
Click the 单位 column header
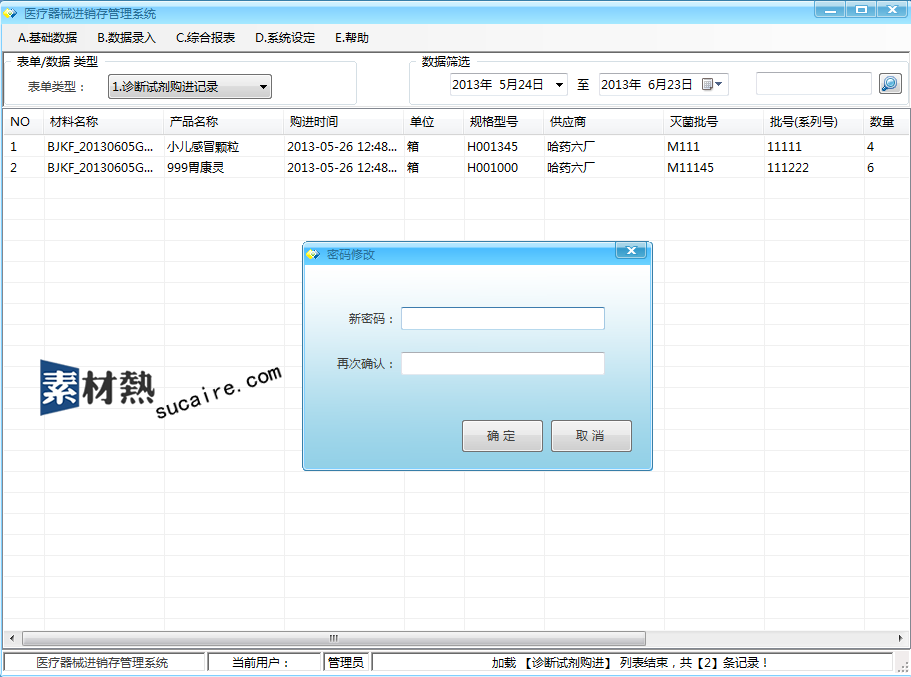pos(434,122)
